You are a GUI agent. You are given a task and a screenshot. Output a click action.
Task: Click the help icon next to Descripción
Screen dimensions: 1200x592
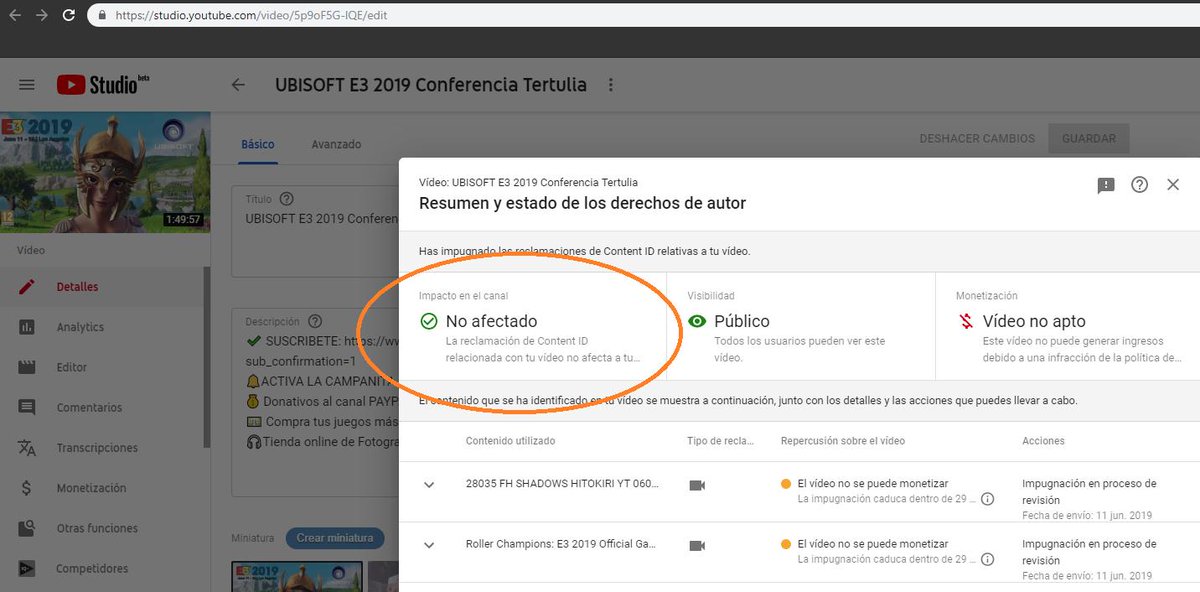click(x=315, y=322)
